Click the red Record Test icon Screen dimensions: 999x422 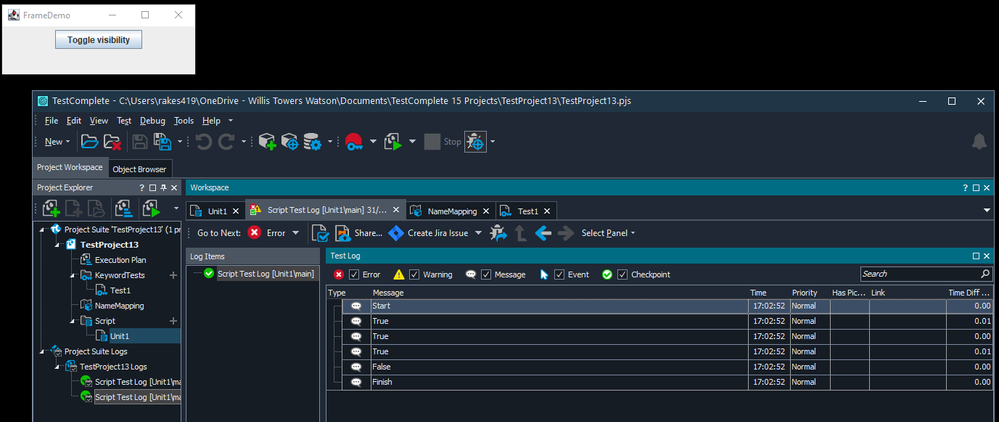pyautogui.click(x=354, y=142)
